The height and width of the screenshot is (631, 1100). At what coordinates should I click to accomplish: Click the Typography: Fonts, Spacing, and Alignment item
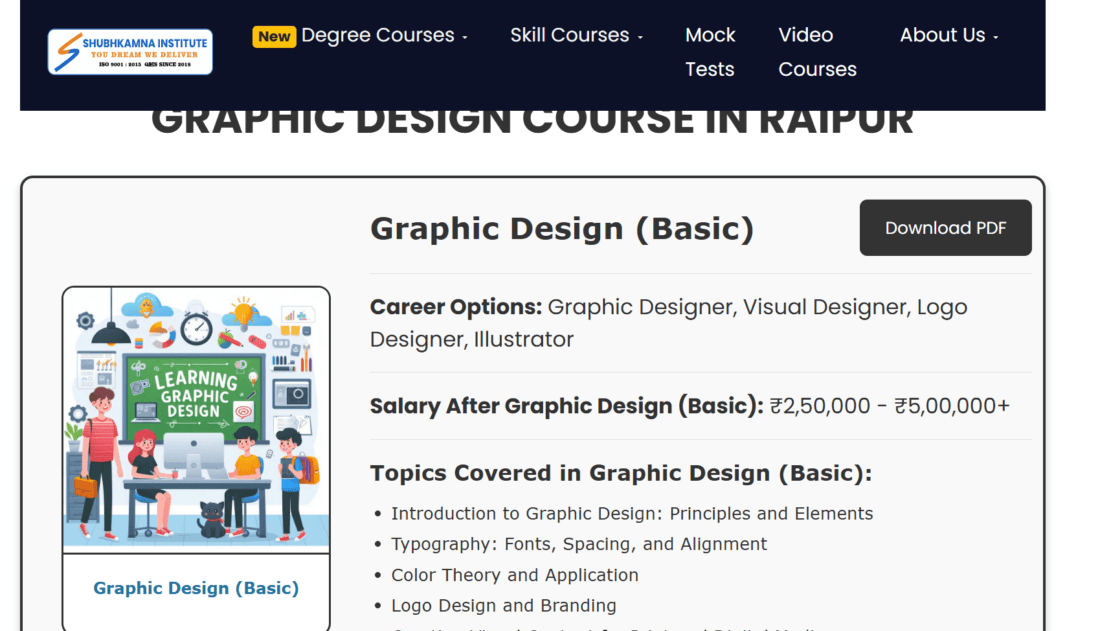tap(579, 544)
